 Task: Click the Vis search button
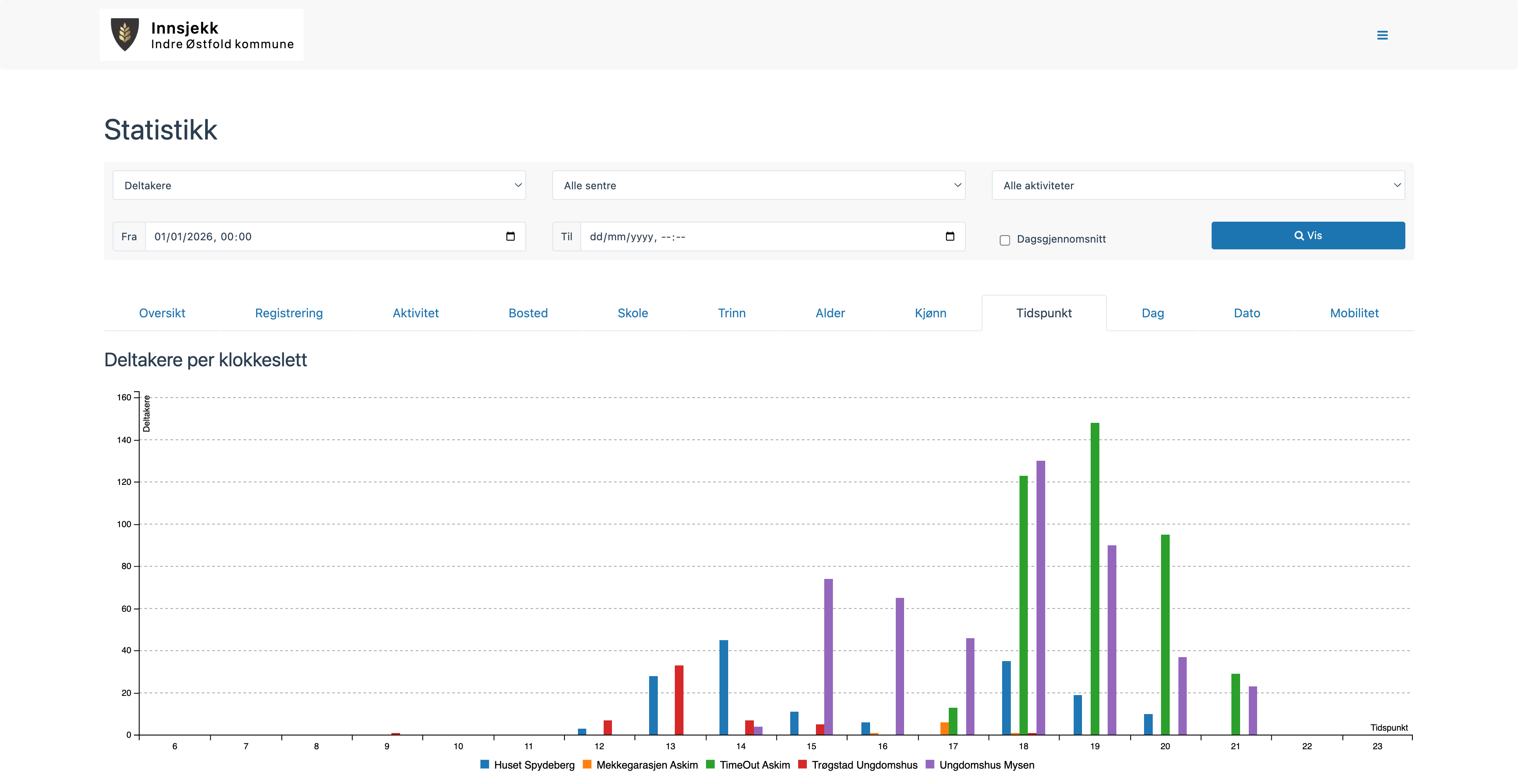pos(1308,236)
